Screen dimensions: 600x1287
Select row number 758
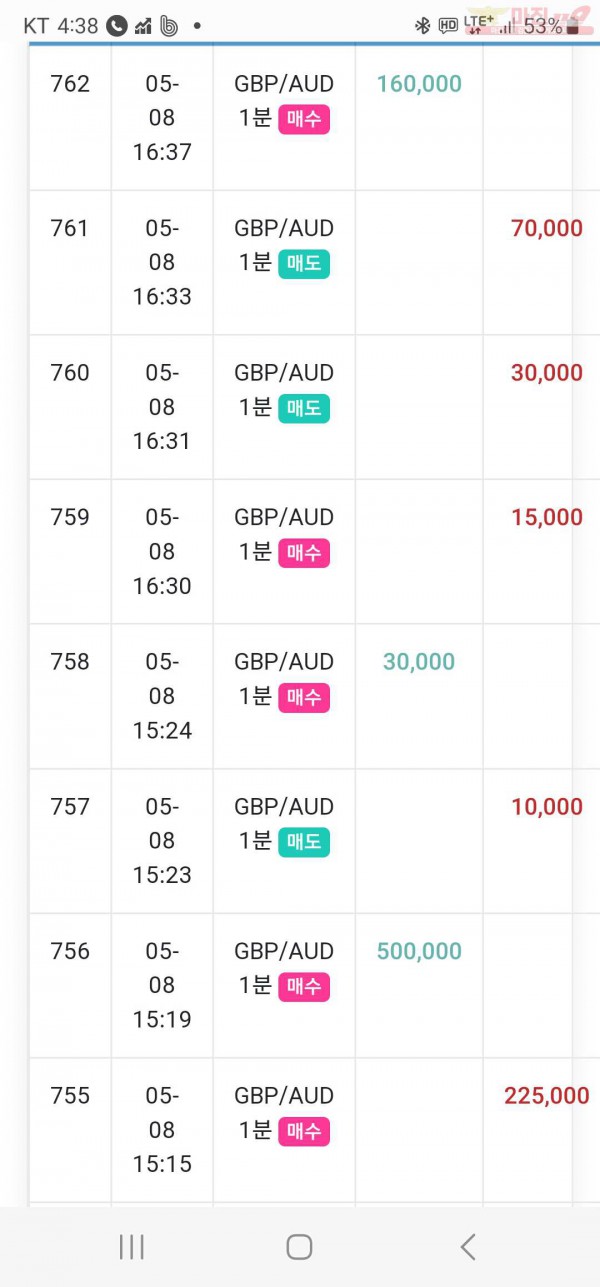[70, 661]
